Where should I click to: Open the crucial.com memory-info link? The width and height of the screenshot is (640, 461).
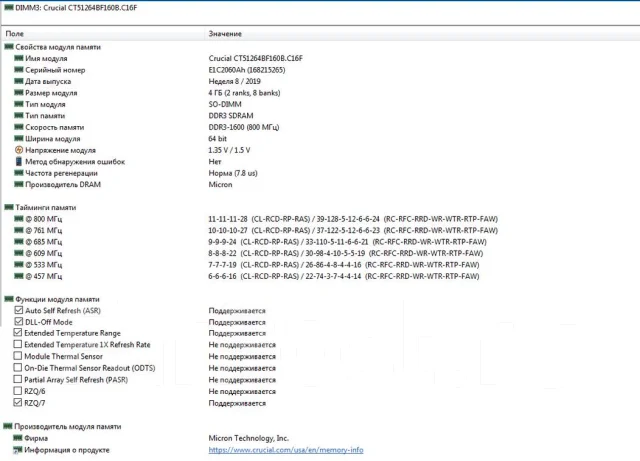[x=286, y=450]
